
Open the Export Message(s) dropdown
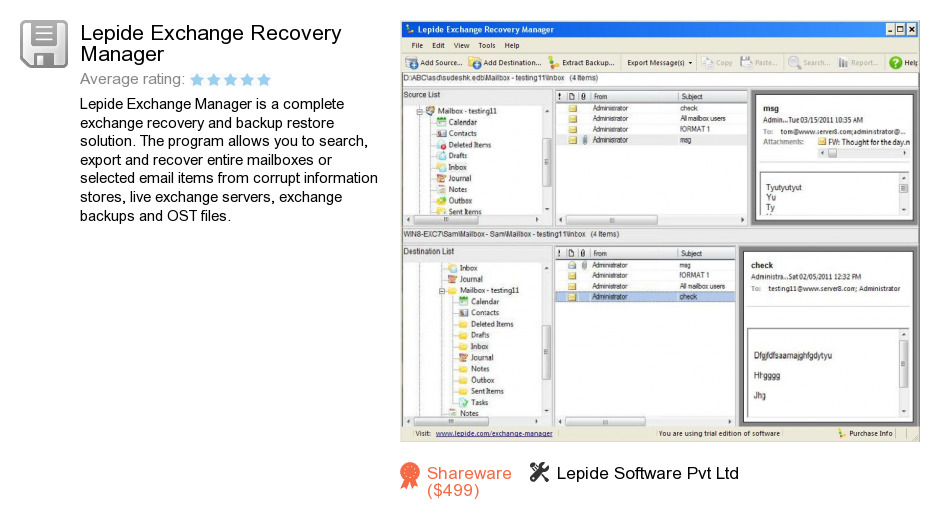(690, 62)
